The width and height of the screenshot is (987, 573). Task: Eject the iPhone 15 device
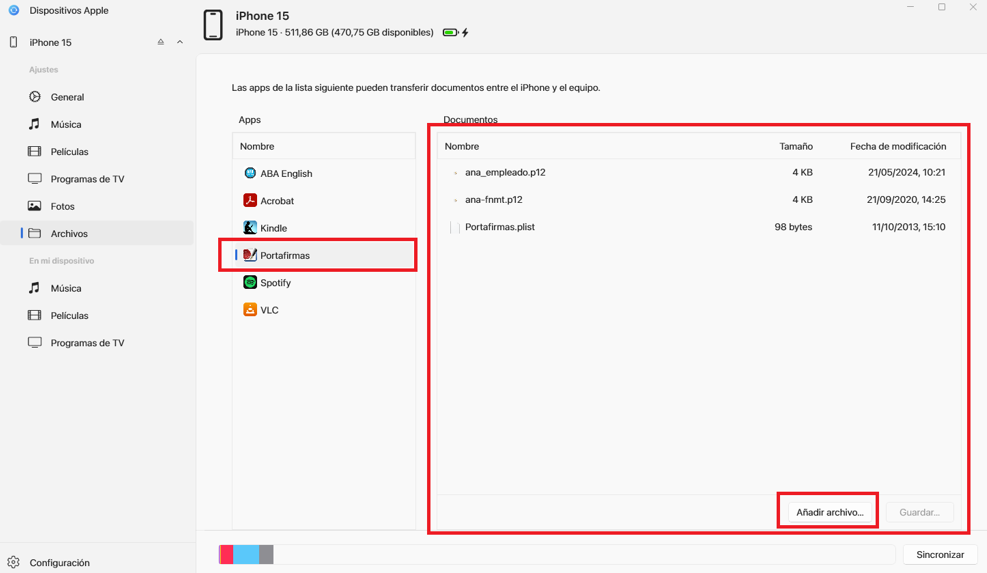(161, 42)
